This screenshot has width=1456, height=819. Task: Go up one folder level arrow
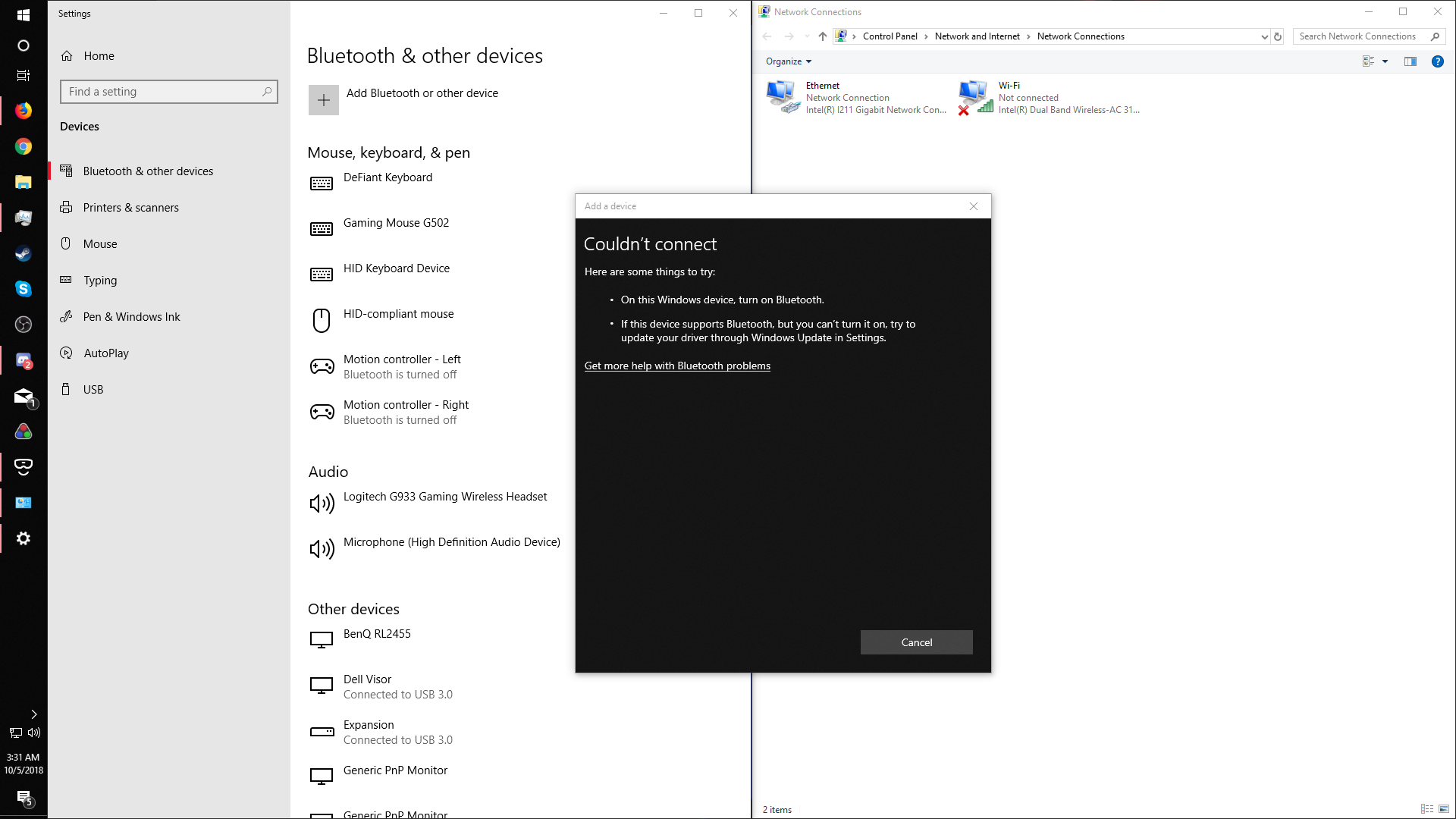pyautogui.click(x=823, y=36)
